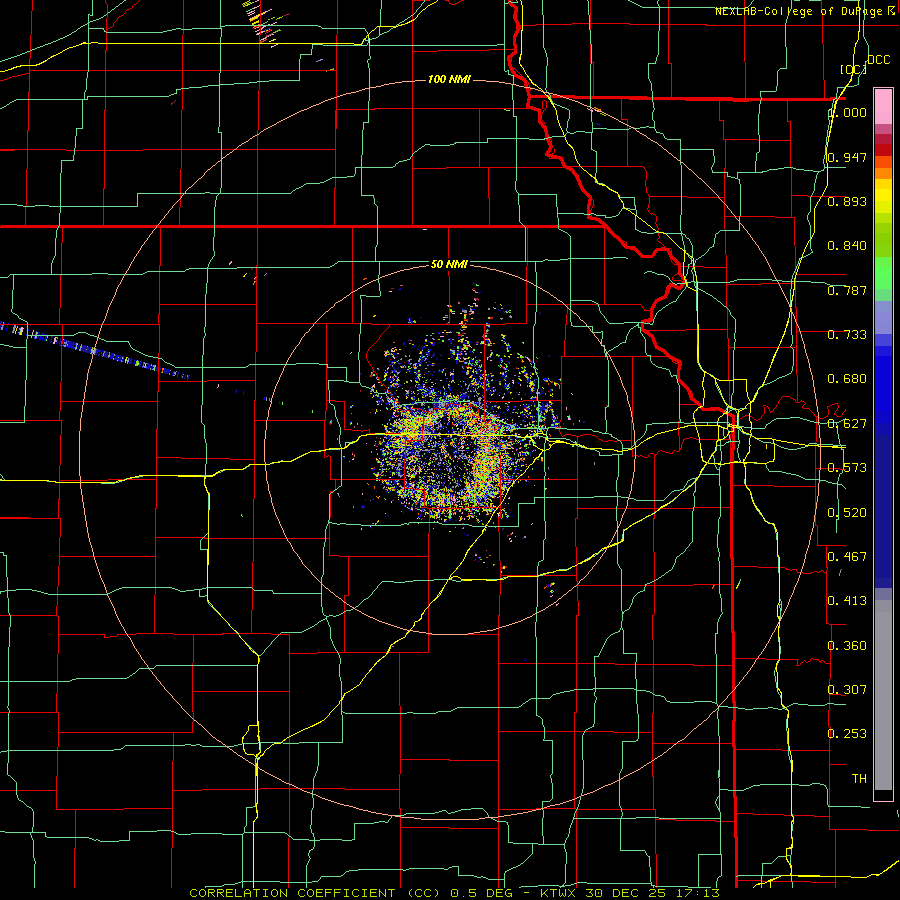Pick the large gray segment of the color bar
The image size is (900, 900).
883,695
